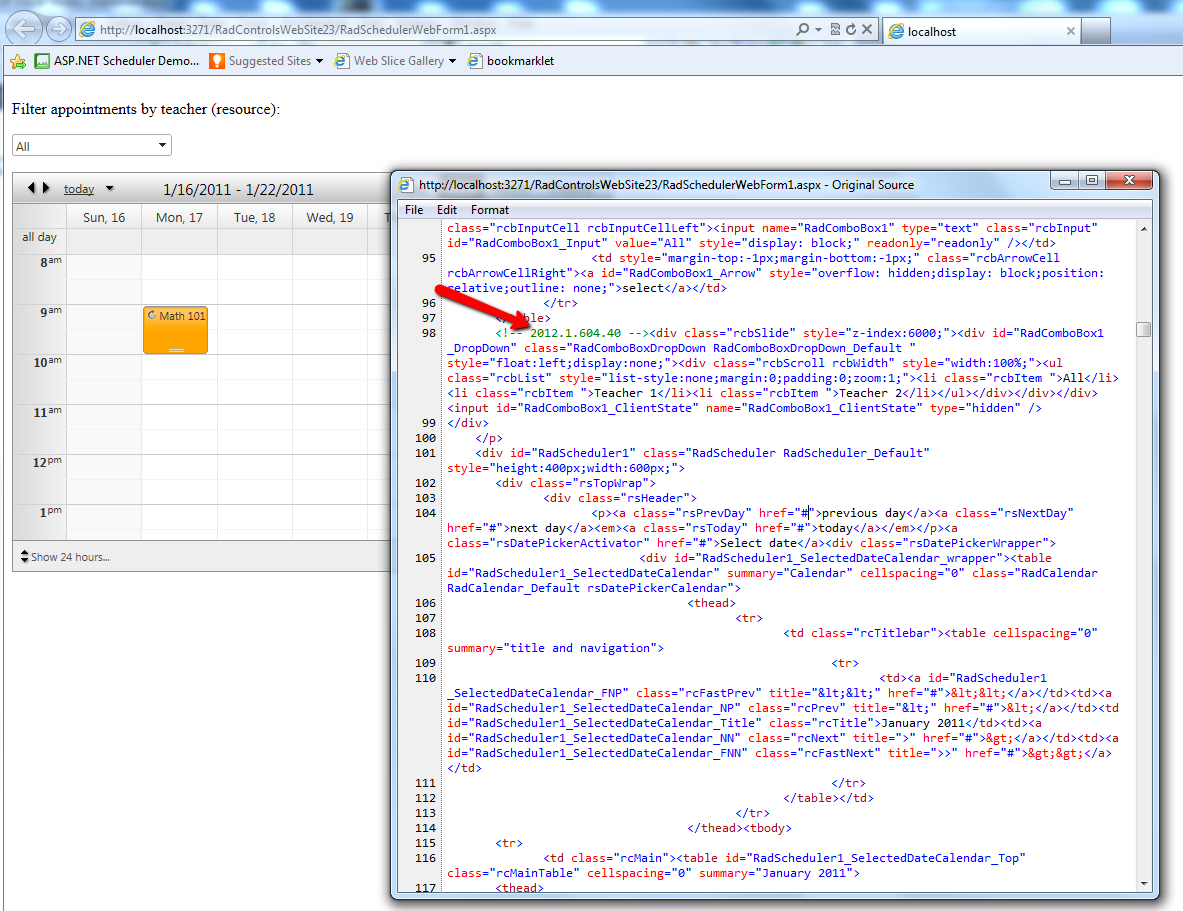Click the browser Forward arrow button
1183x911 pixels.
[59, 29]
